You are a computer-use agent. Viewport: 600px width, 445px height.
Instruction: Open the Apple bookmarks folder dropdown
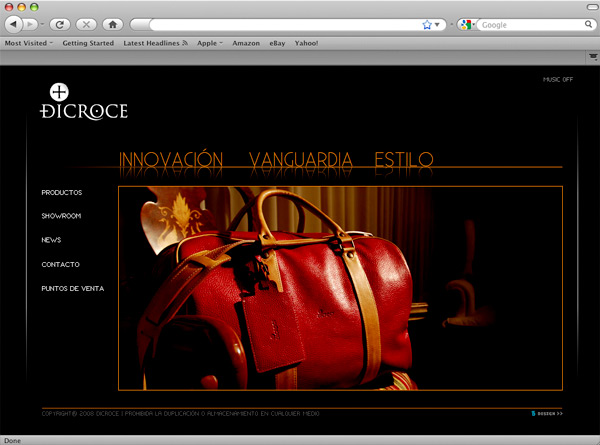point(209,44)
